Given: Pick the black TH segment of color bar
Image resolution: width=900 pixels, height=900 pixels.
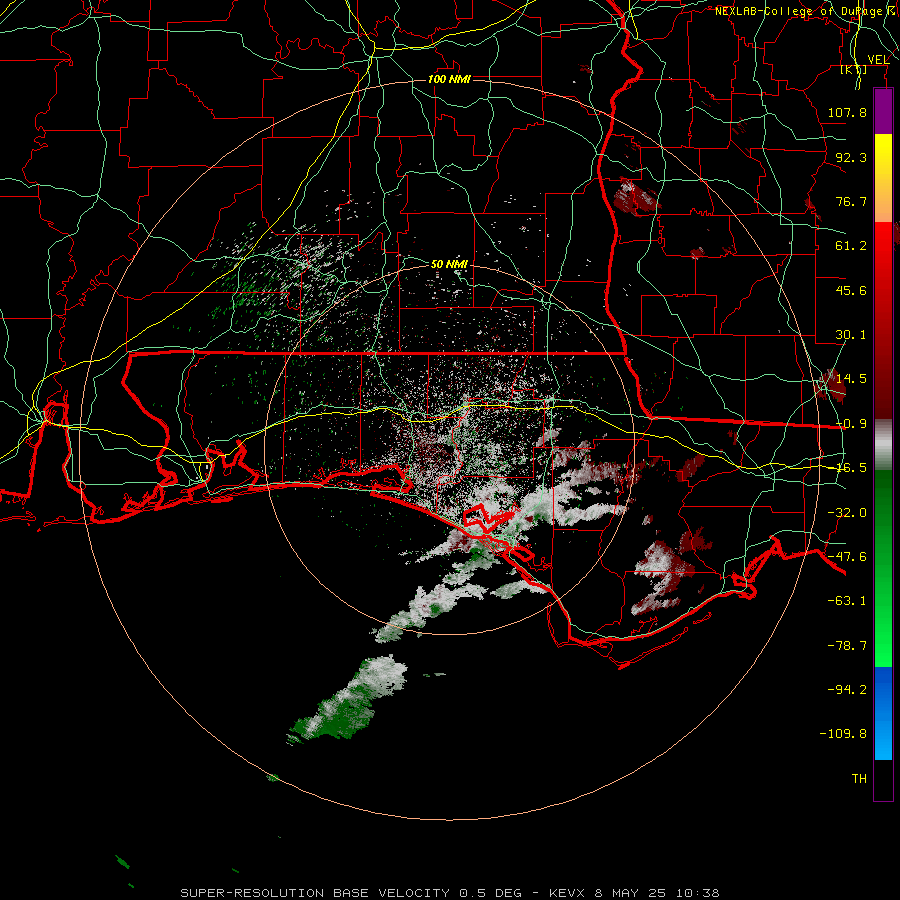Looking at the screenshot, I should (883, 779).
